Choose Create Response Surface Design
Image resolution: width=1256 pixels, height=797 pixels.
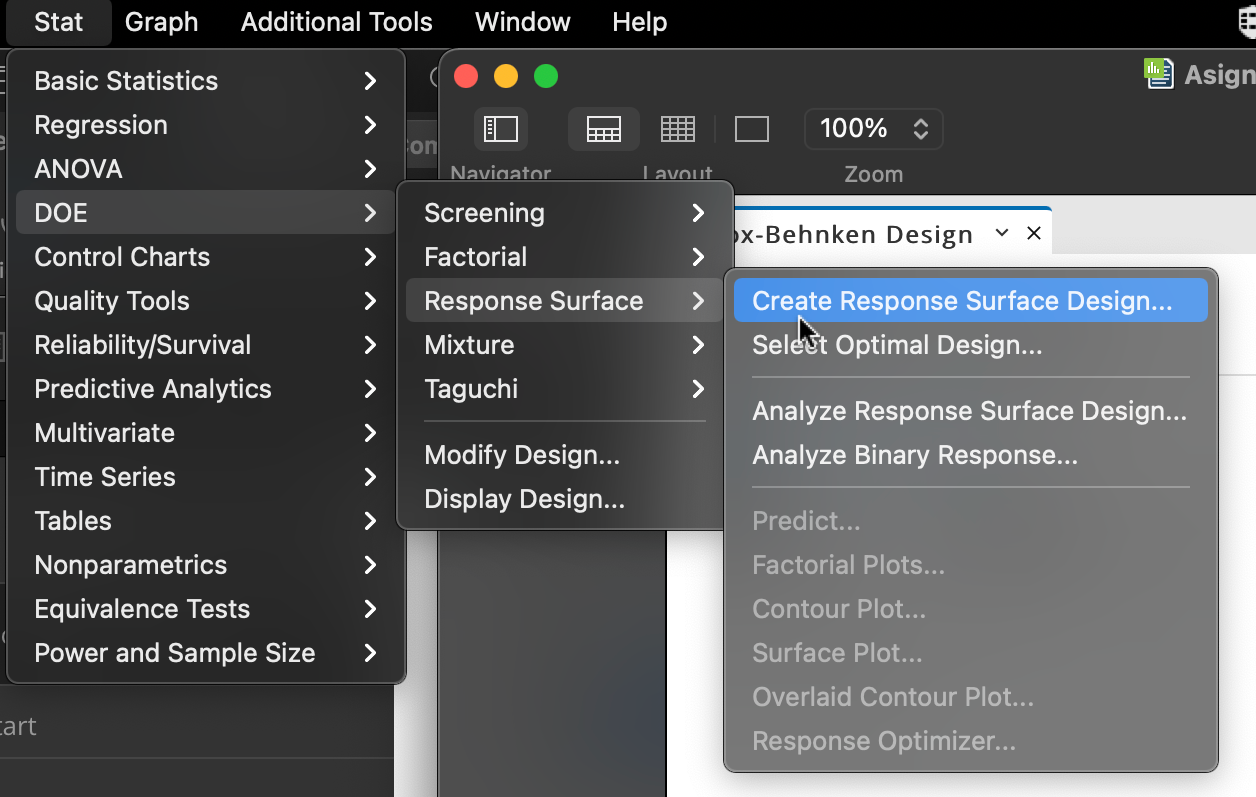[x=962, y=301]
